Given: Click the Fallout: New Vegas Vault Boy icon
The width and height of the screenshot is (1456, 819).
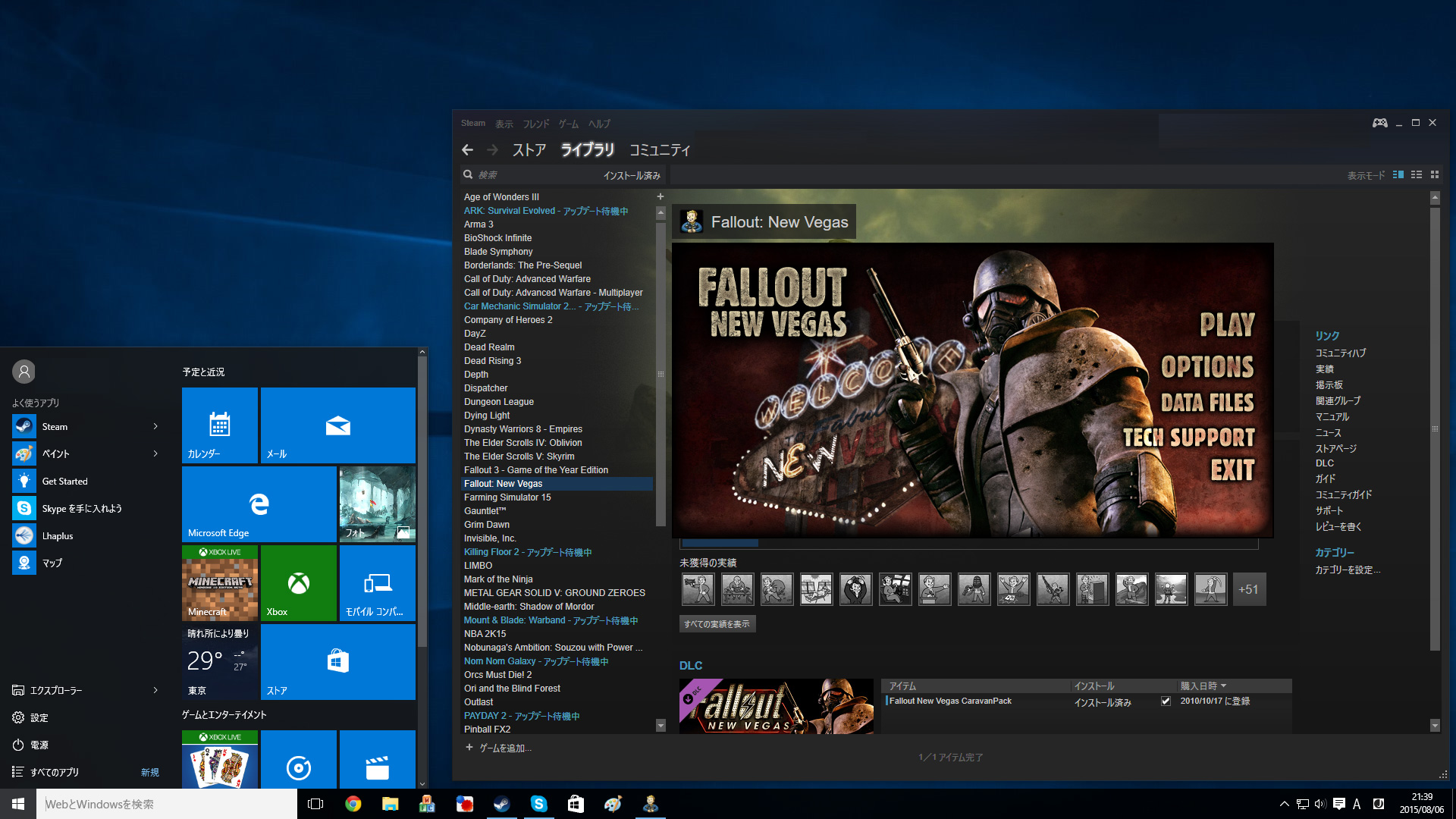Looking at the screenshot, I should [x=692, y=221].
